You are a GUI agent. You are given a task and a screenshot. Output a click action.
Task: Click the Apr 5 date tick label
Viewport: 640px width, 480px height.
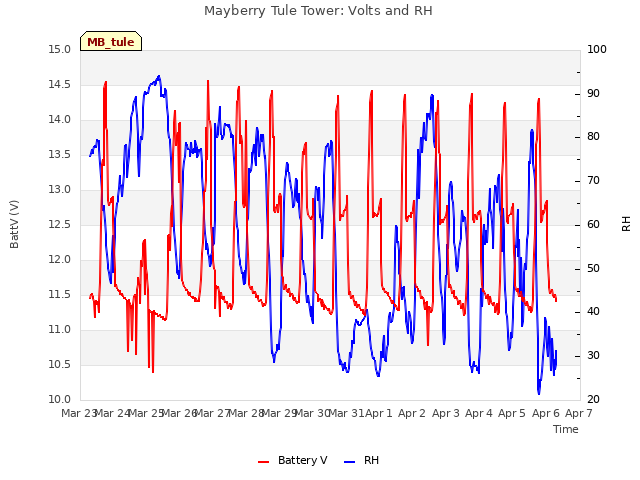512,414
